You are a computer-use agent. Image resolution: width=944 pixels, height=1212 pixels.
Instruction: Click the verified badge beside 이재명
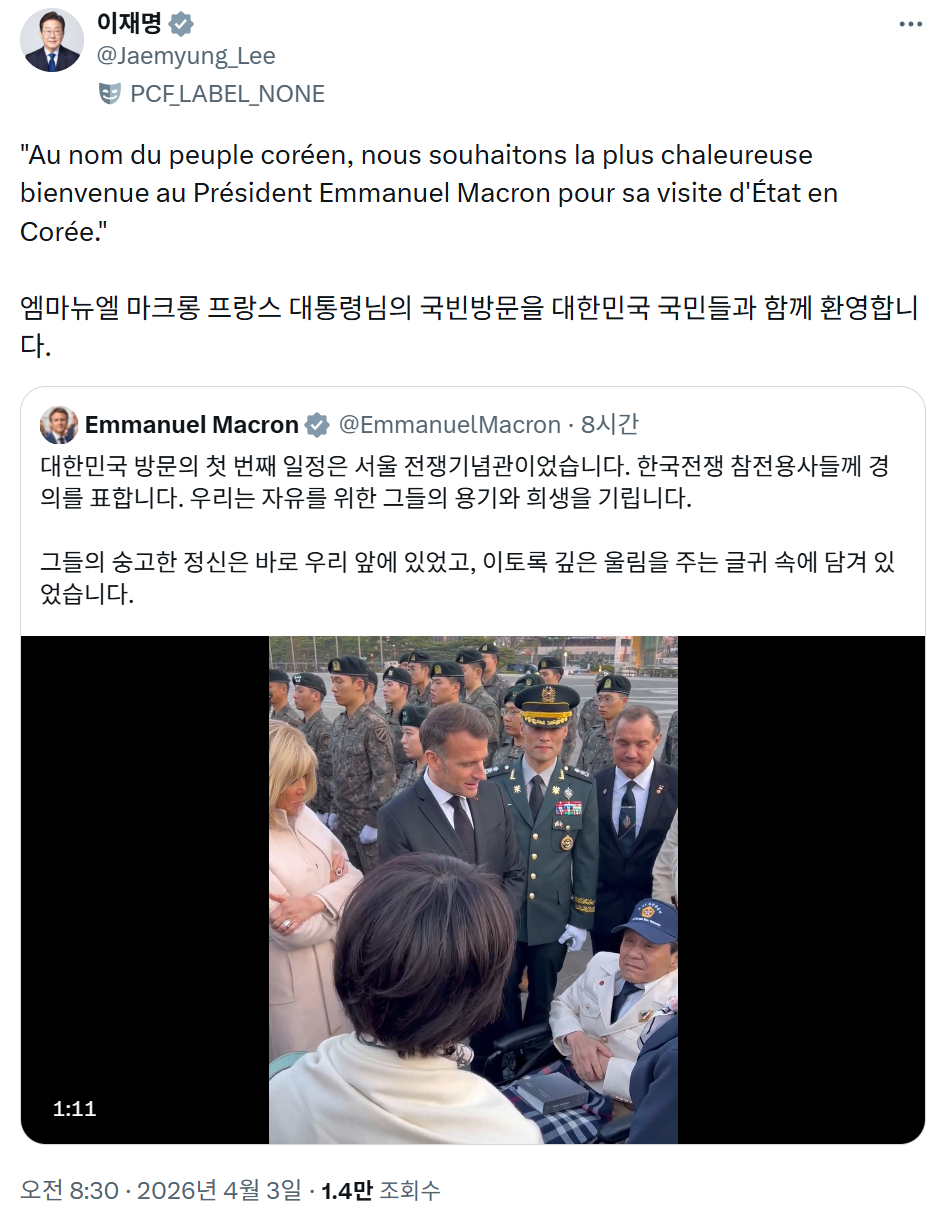[x=181, y=24]
